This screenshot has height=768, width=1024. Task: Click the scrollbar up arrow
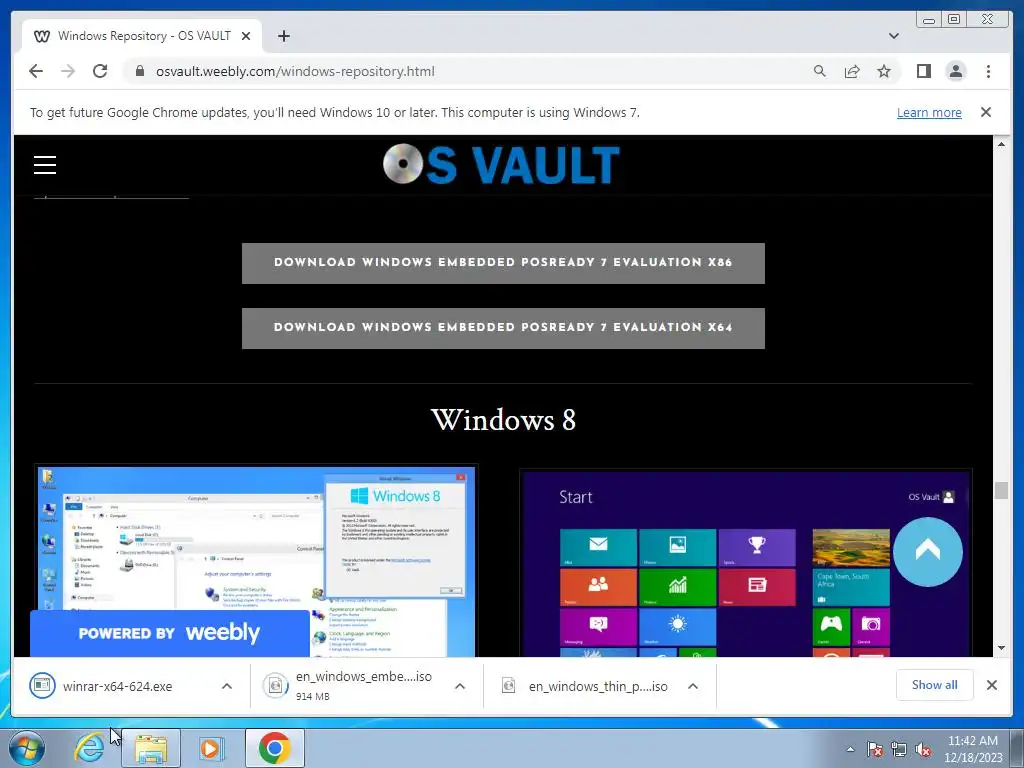(1001, 144)
